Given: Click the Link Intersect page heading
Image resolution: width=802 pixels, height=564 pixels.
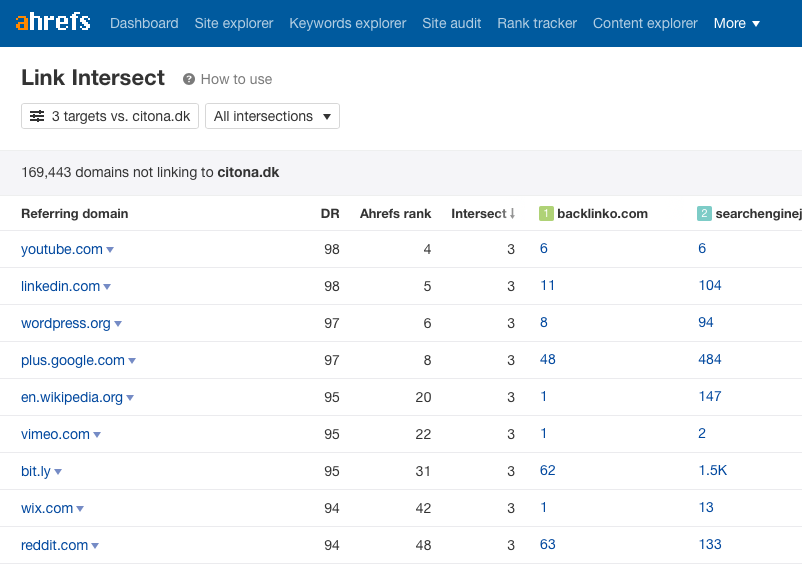Looking at the screenshot, I should pos(93,78).
